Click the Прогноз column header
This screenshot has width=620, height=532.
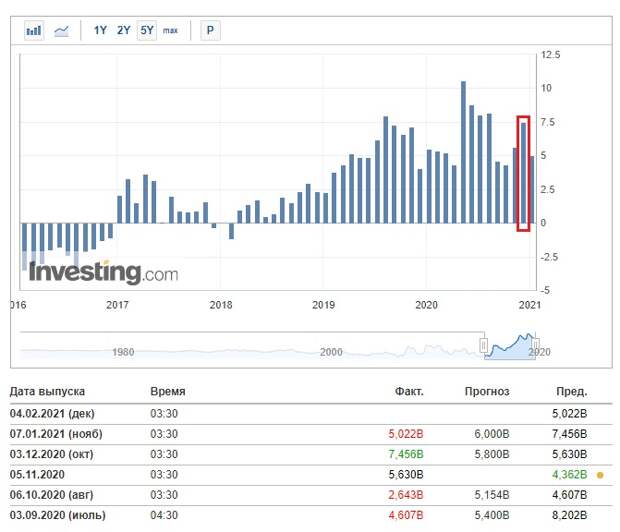(487, 392)
